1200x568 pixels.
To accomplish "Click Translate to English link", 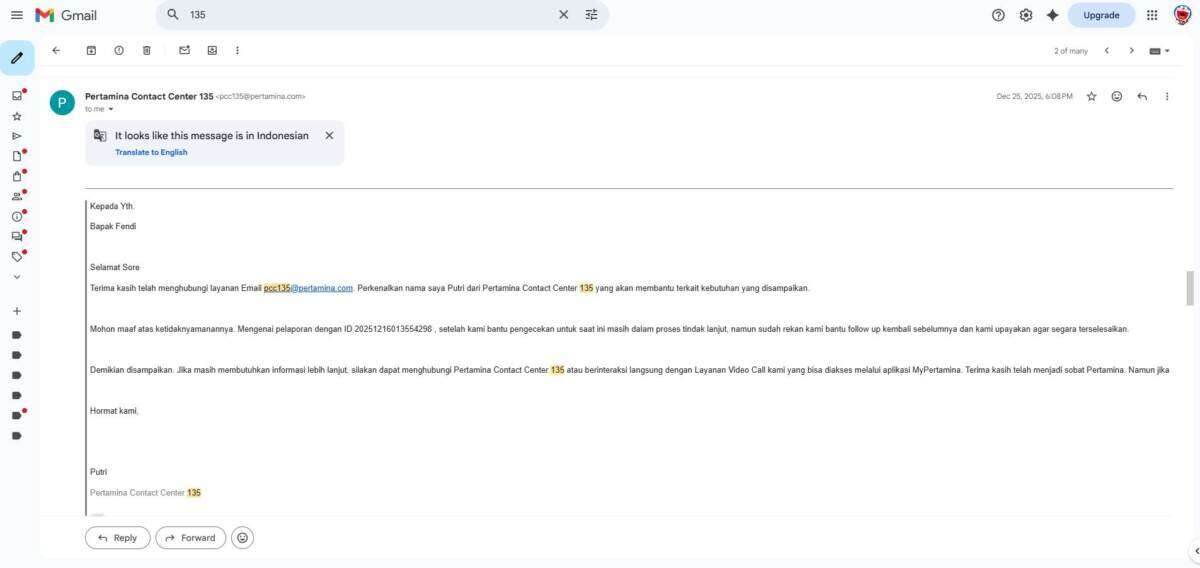I will tap(151, 152).
